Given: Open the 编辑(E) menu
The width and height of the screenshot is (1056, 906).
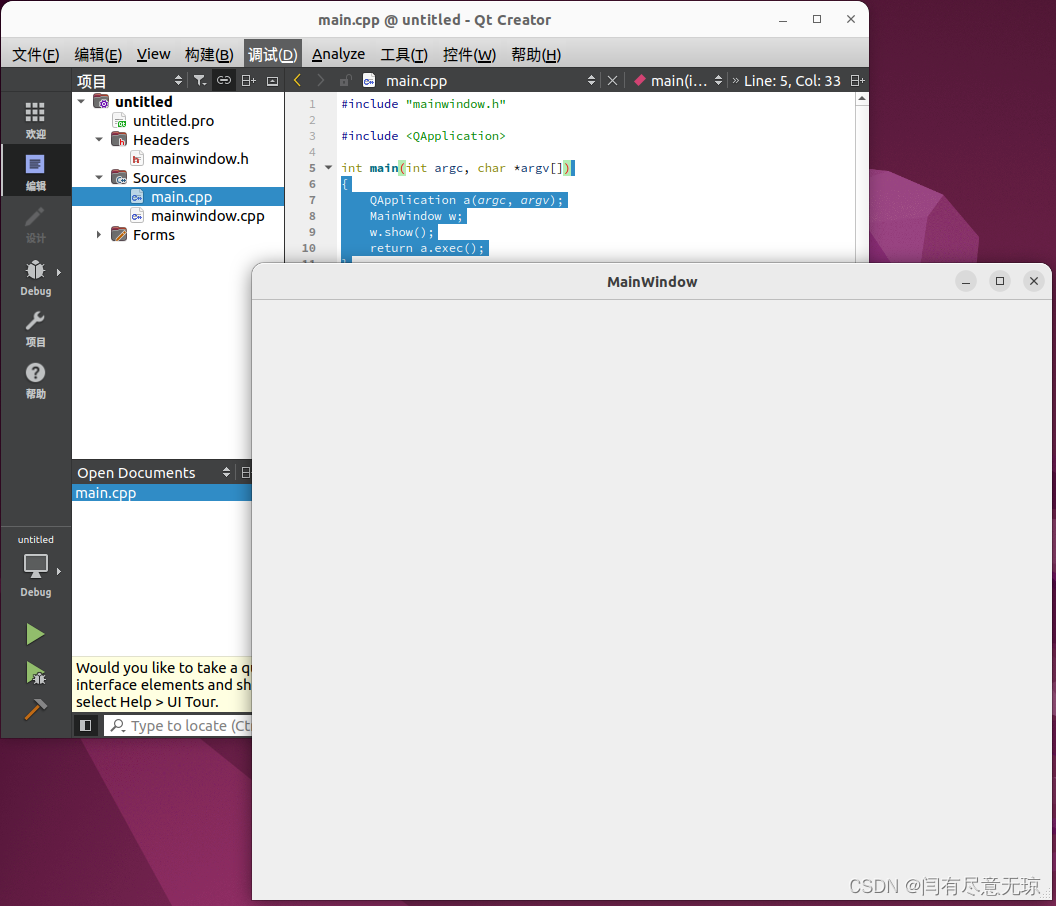Looking at the screenshot, I should 98,55.
